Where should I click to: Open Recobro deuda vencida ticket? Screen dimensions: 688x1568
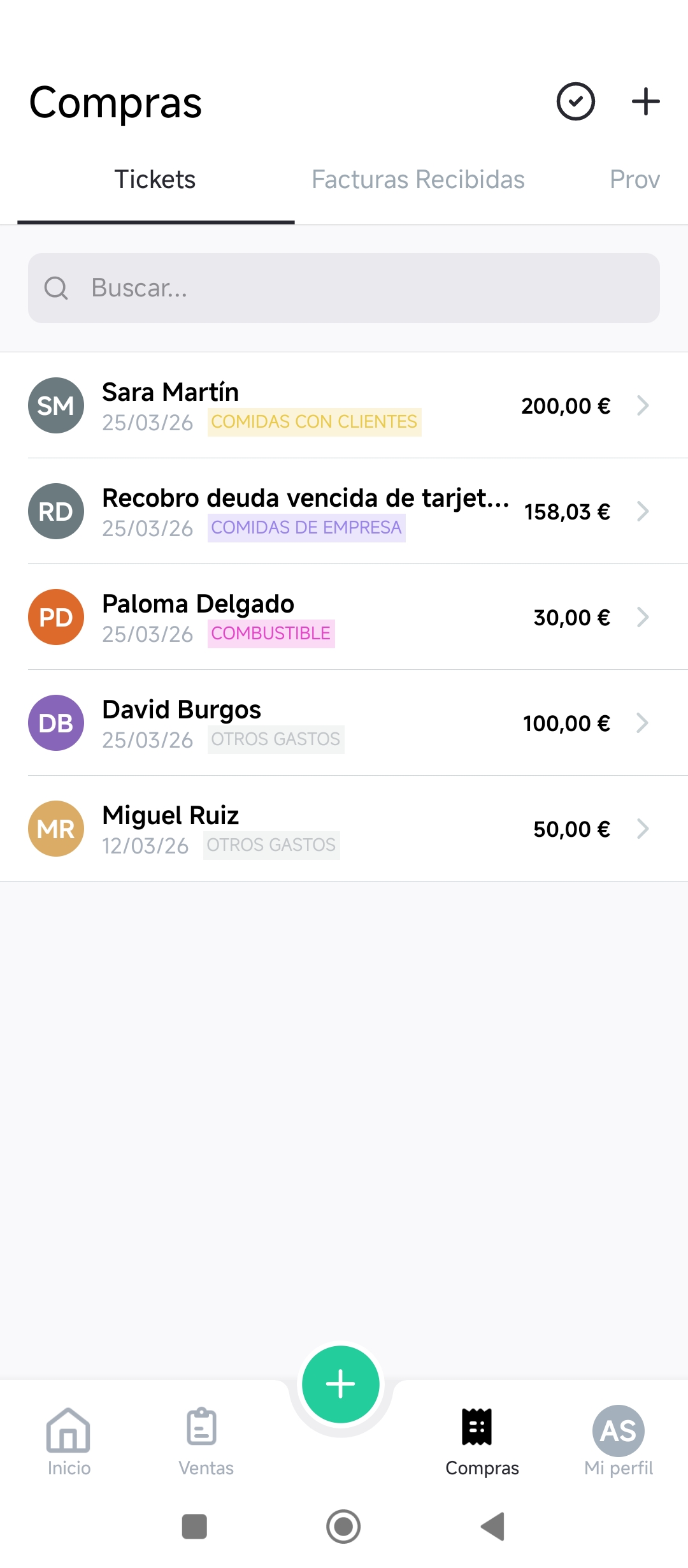coord(344,511)
